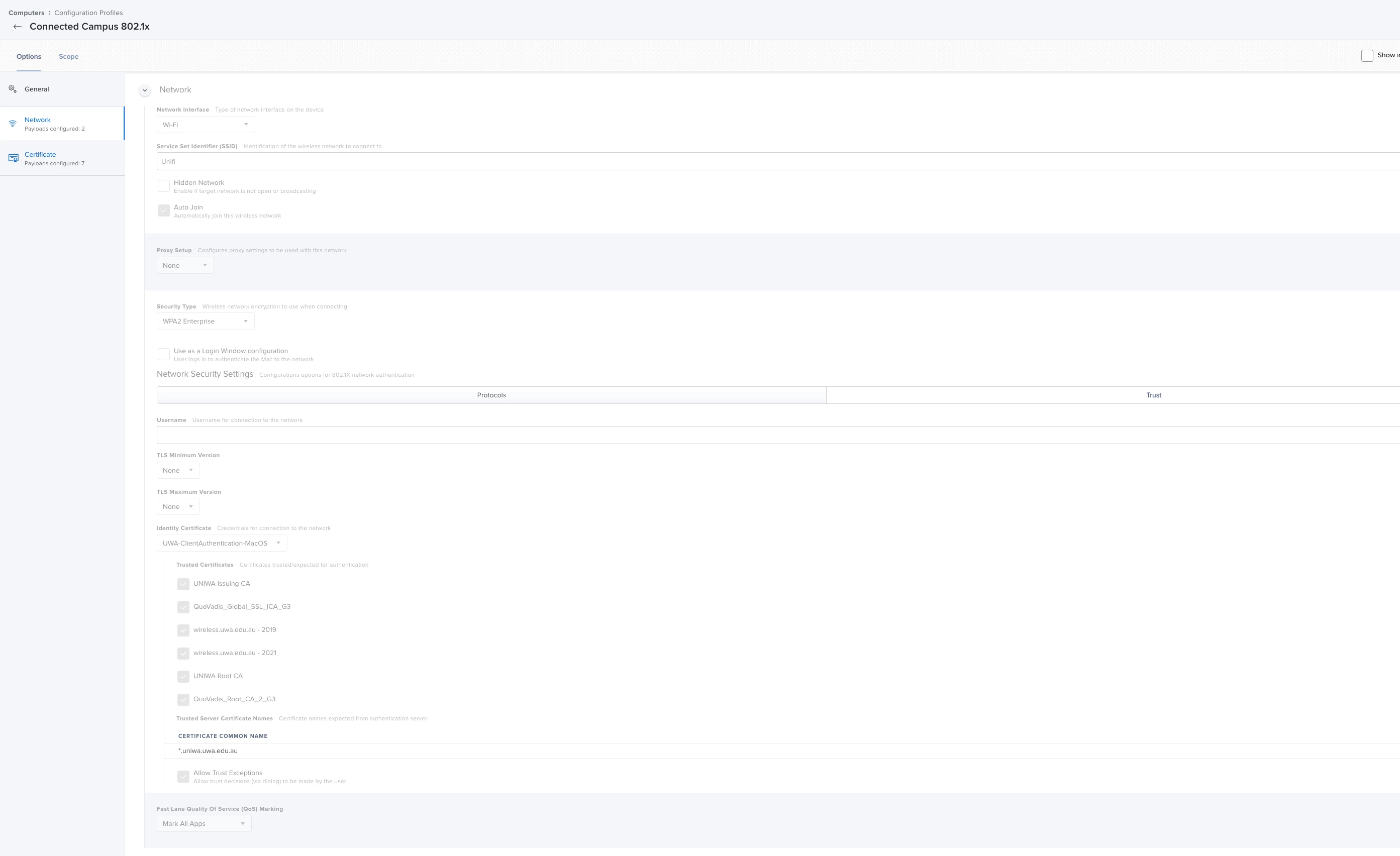Open the TLS Maximum Version dropdown

[x=178, y=507]
